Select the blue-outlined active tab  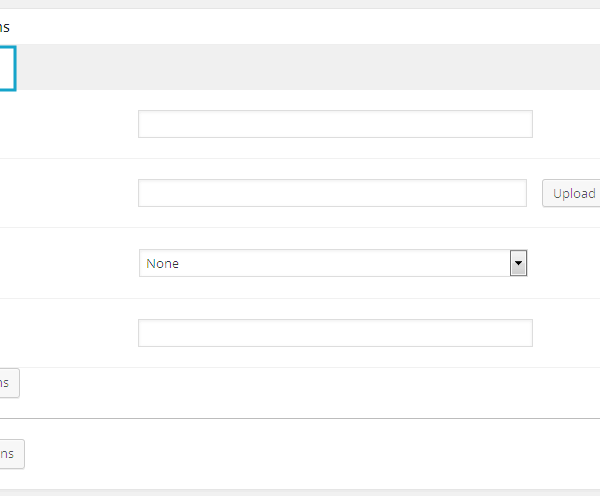(x=7, y=68)
